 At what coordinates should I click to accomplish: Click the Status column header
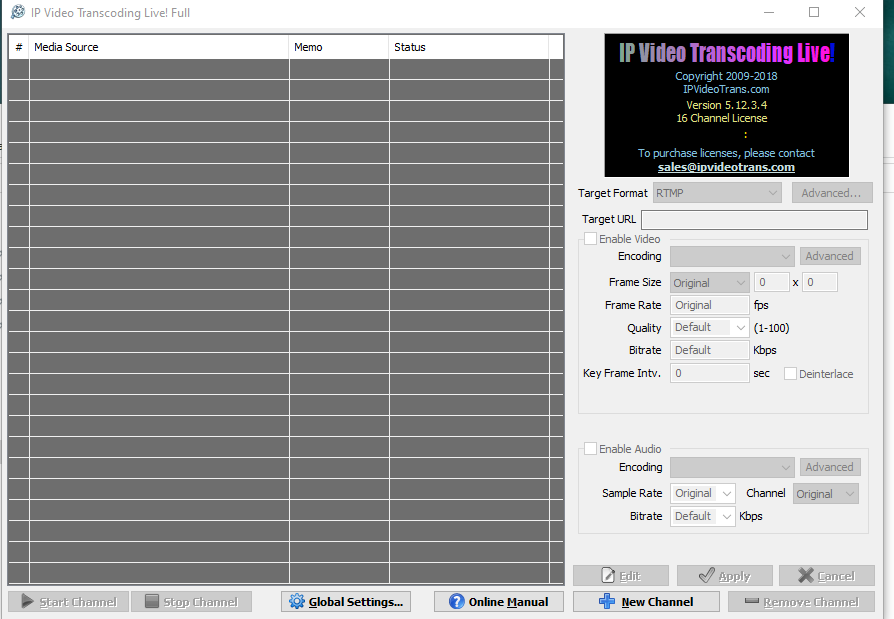(468, 47)
